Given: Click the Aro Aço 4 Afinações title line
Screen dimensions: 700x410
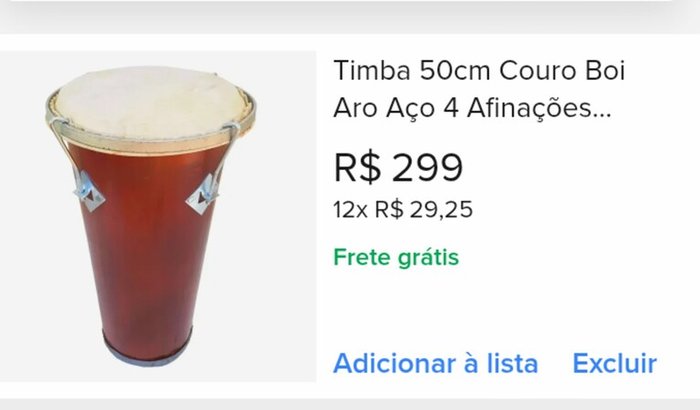Looking at the screenshot, I should (472, 108).
